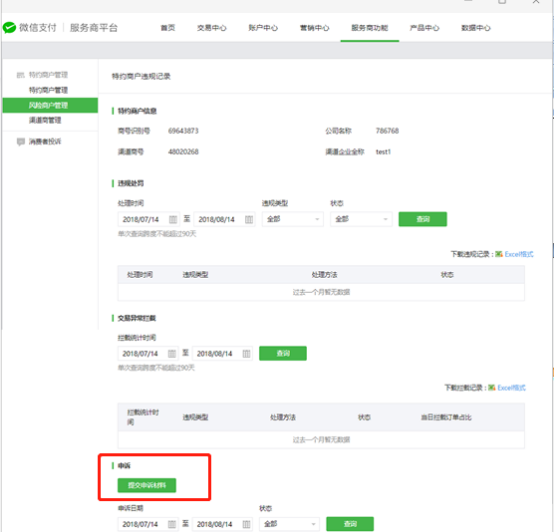Download interception records in Excel format
Screen dimensions: 554x532
tap(511, 388)
